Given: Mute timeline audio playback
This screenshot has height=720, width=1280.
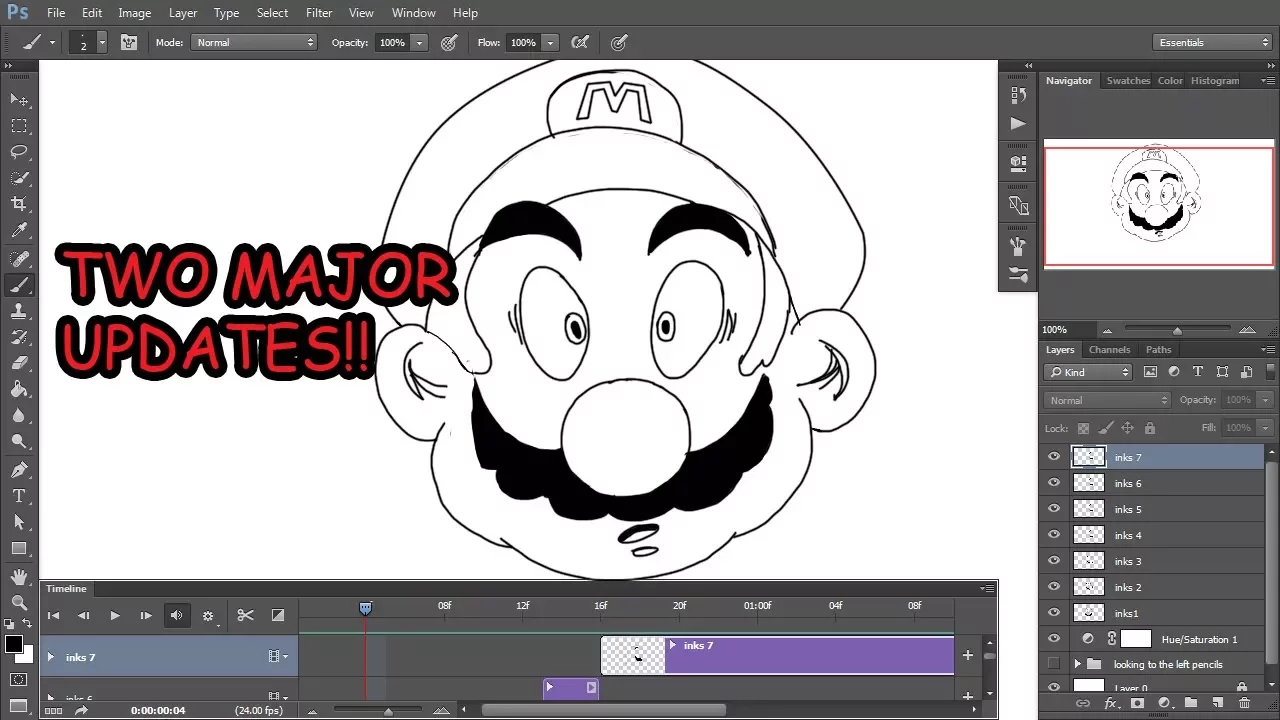Looking at the screenshot, I should [176, 615].
